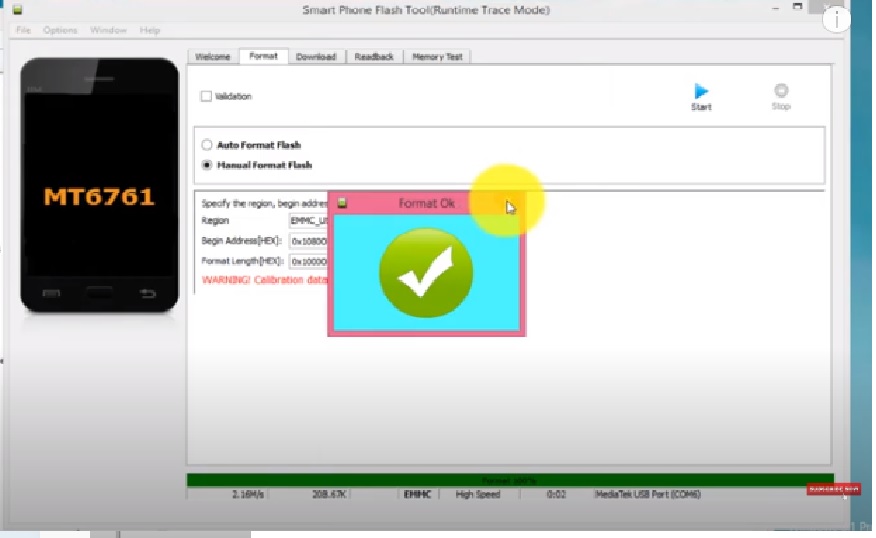Image resolution: width=876 pixels, height=538 pixels.
Task: Click the green checkmark in Format Ok dialog
Action: tap(426, 273)
